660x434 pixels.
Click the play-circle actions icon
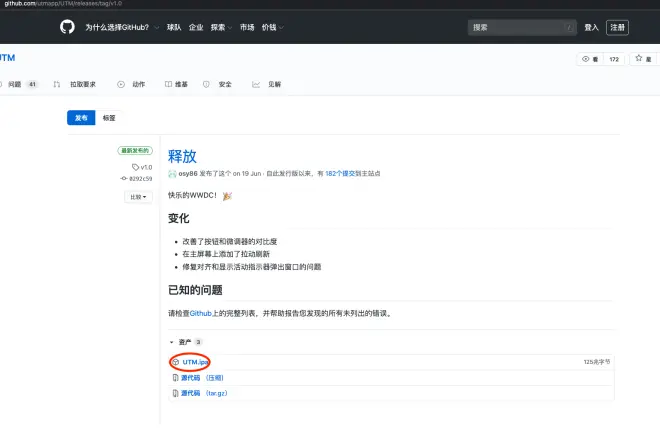(121, 84)
